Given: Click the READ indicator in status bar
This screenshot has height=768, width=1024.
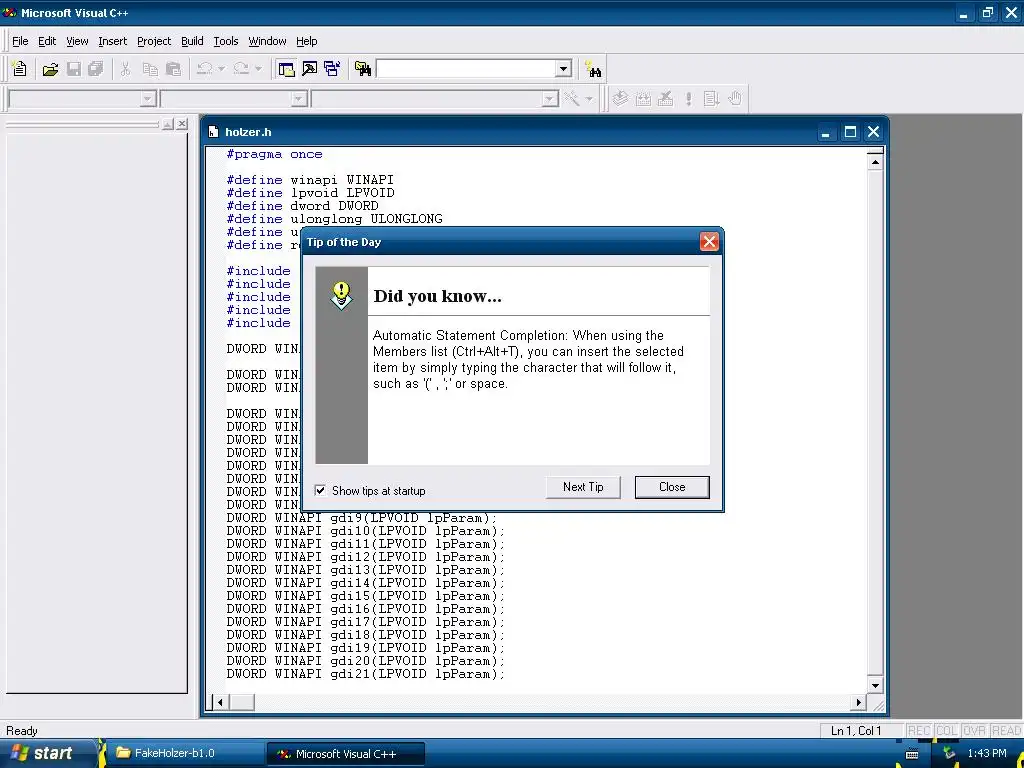Looking at the screenshot, I should pyautogui.click(x=1006, y=731).
